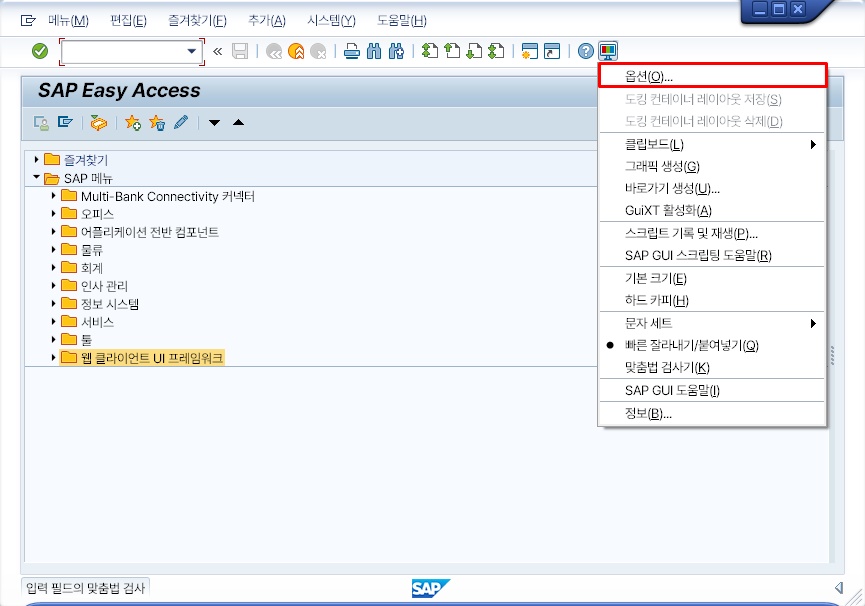Choose GuiXT 활성화(A) menu entry
This screenshot has width=865, height=606.
712,211
